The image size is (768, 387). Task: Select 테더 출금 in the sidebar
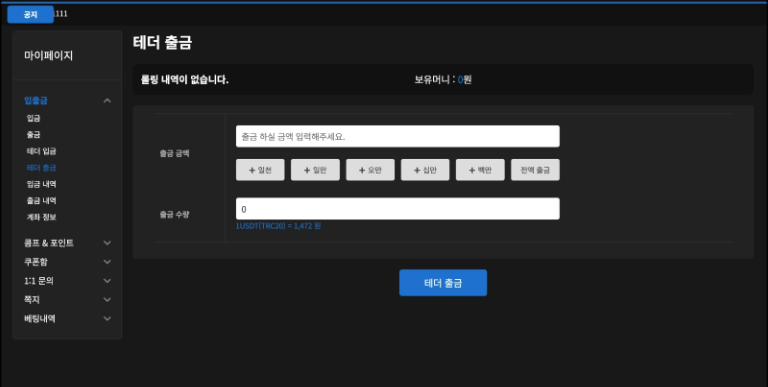pos(41,168)
